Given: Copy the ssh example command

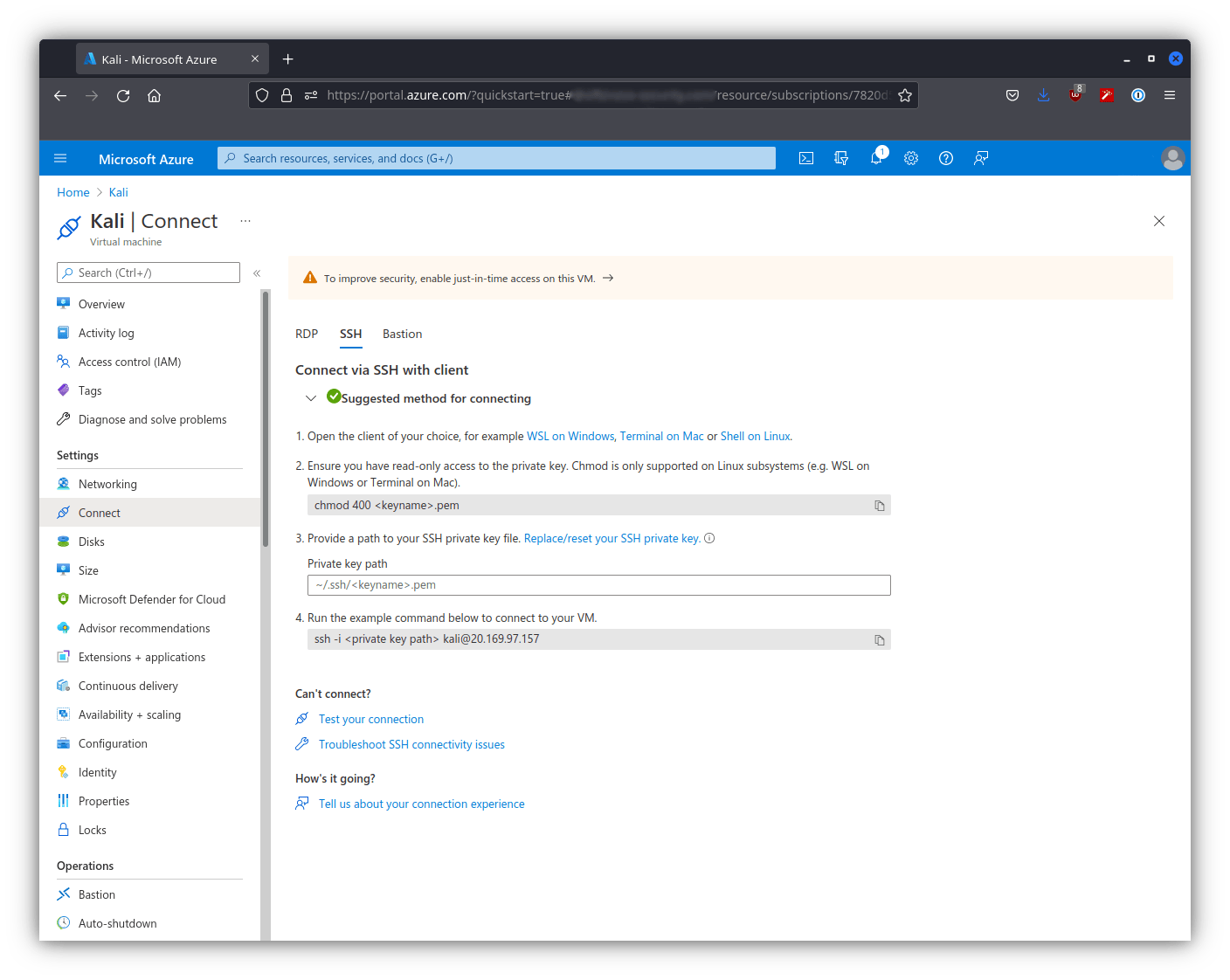Looking at the screenshot, I should pyautogui.click(x=880, y=640).
